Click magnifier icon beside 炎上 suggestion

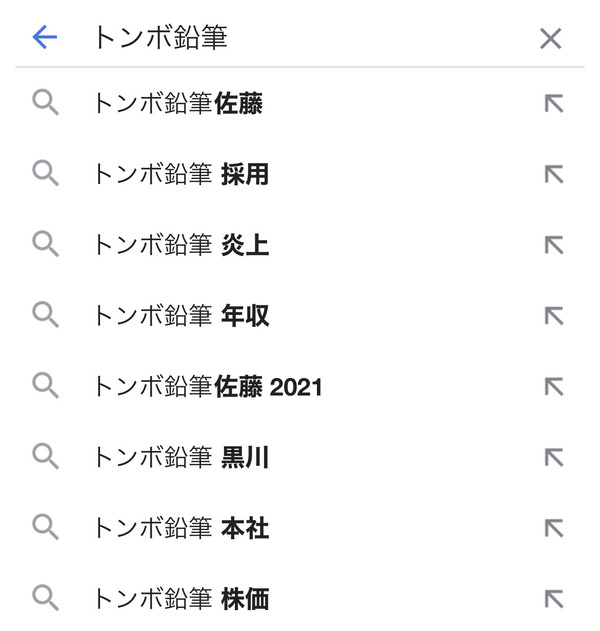point(45,244)
